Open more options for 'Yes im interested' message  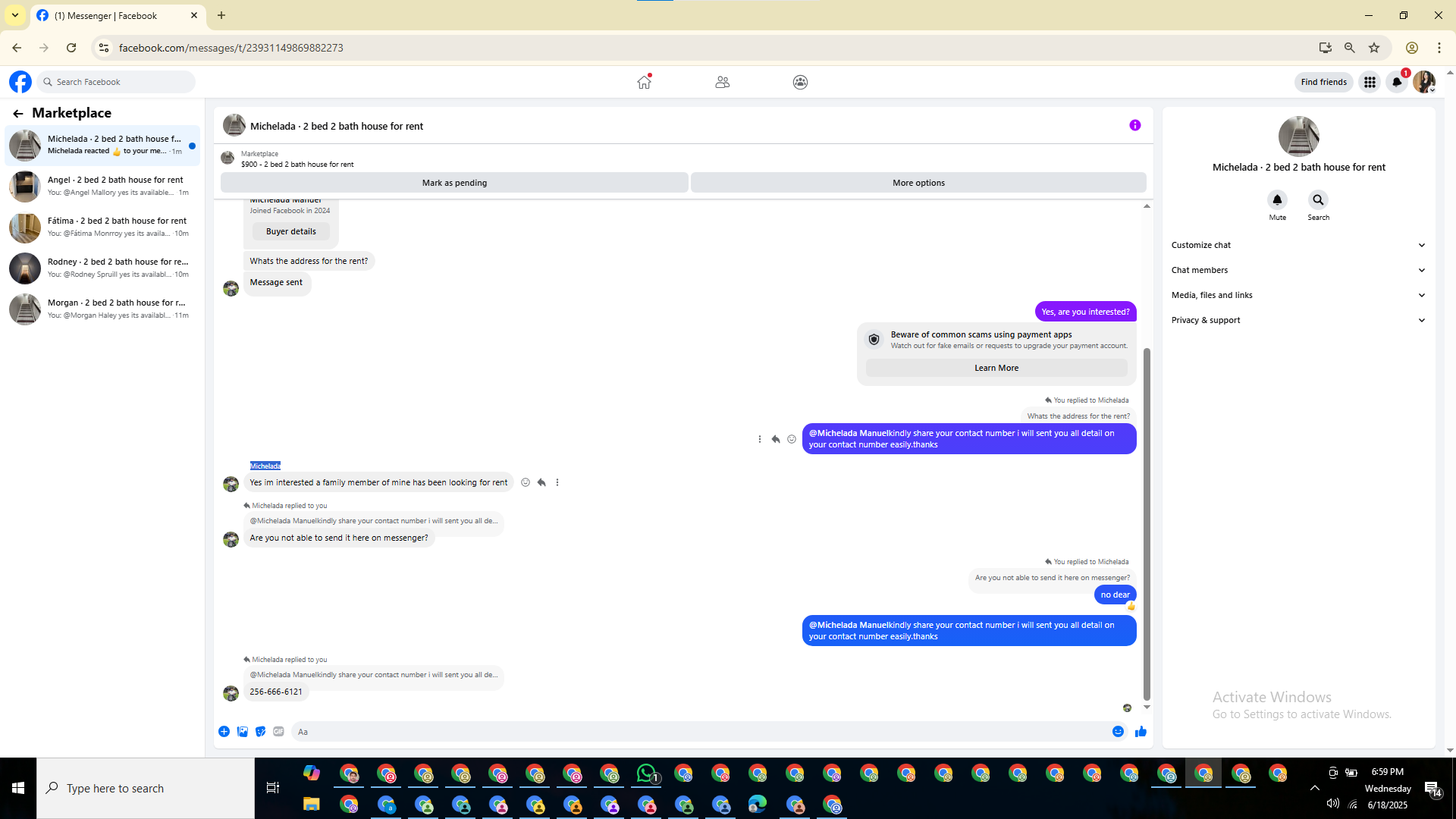tap(557, 482)
